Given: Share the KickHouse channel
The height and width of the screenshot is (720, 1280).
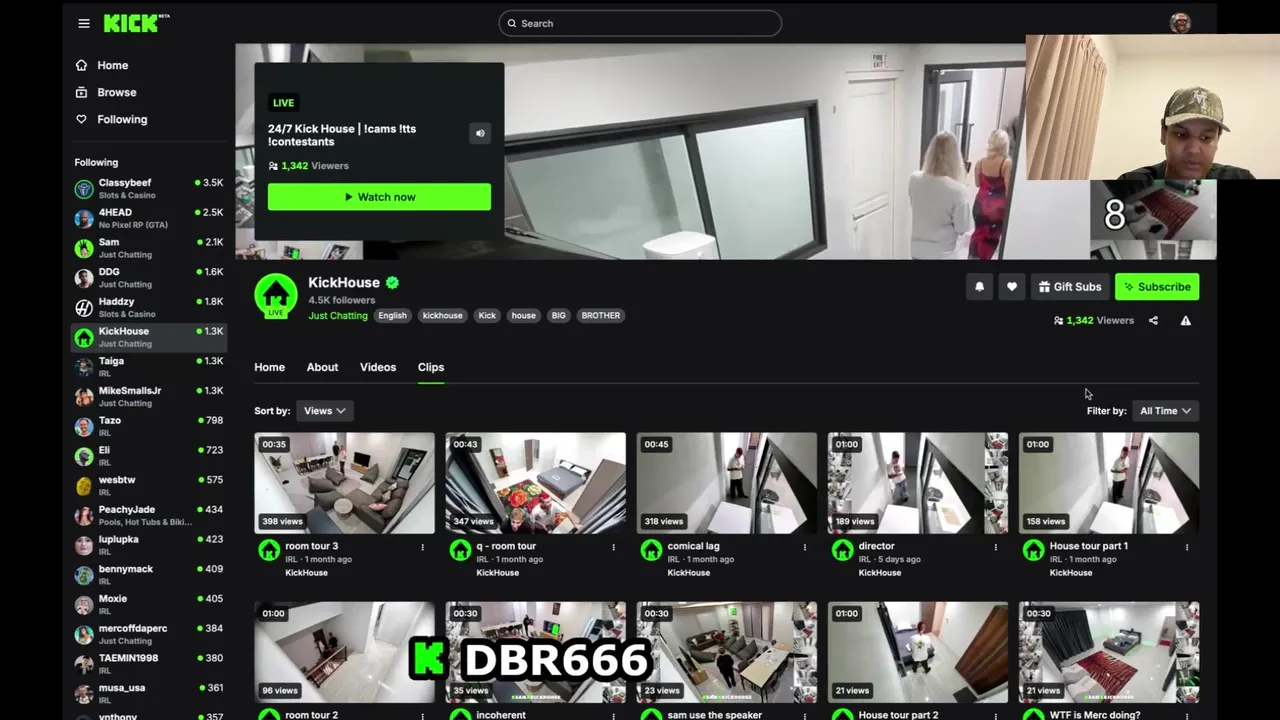Looking at the screenshot, I should point(1153,321).
